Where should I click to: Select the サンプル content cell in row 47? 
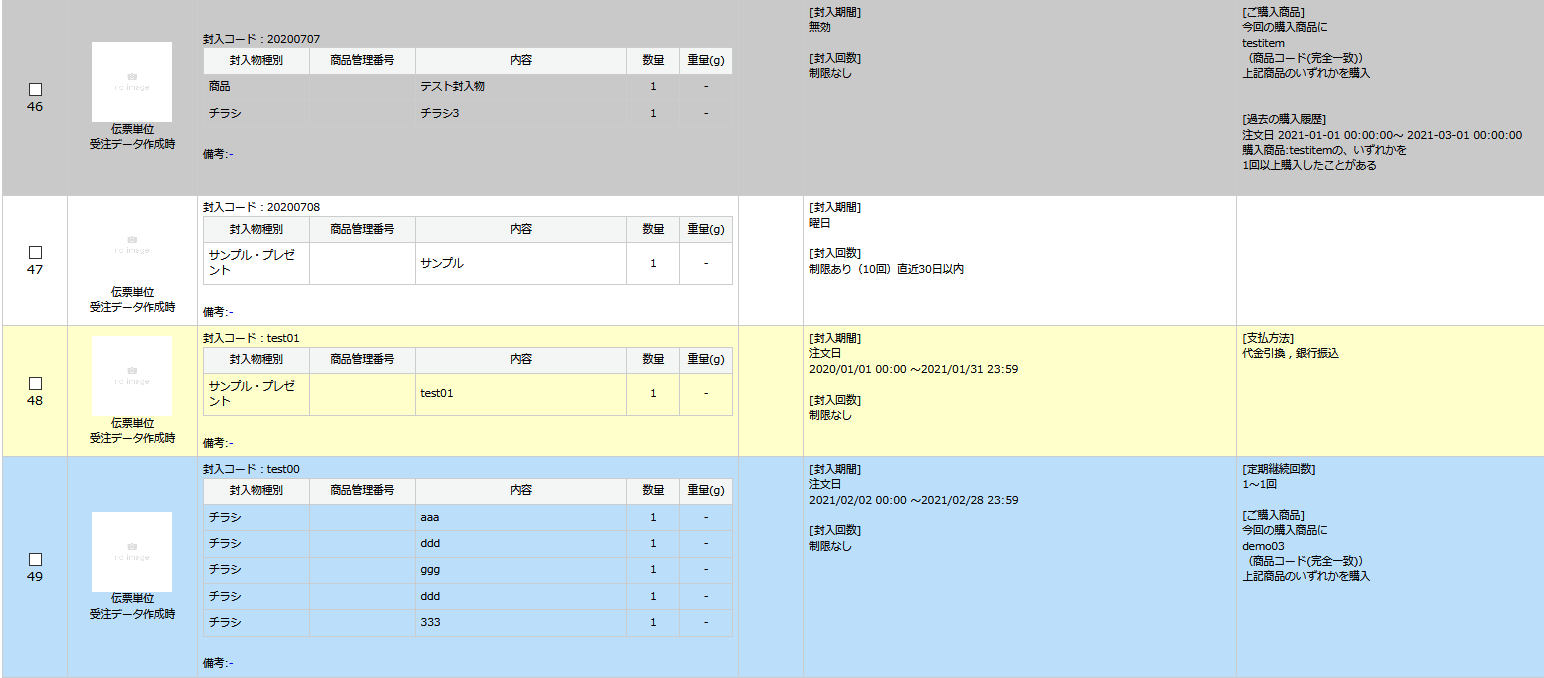point(441,263)
